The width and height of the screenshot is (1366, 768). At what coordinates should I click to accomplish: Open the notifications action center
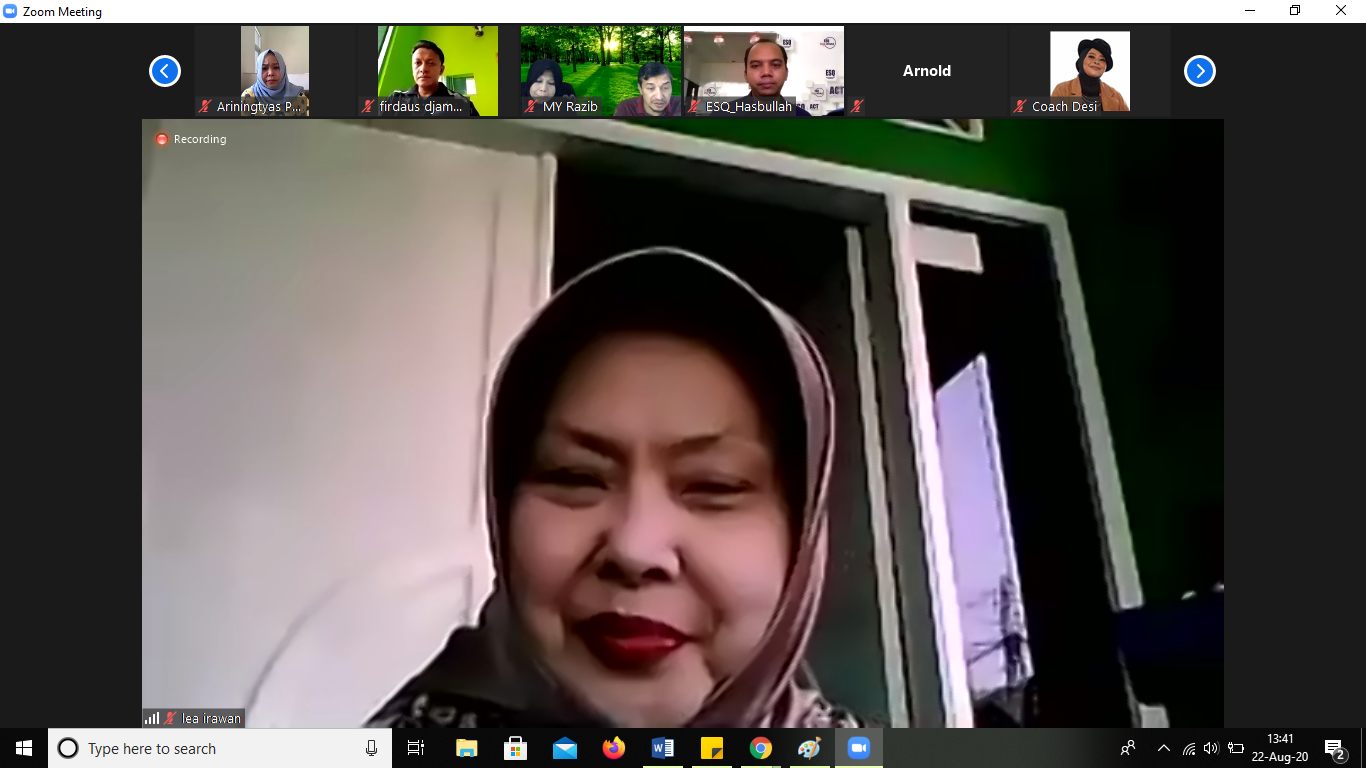click(x=1334, y=748)
